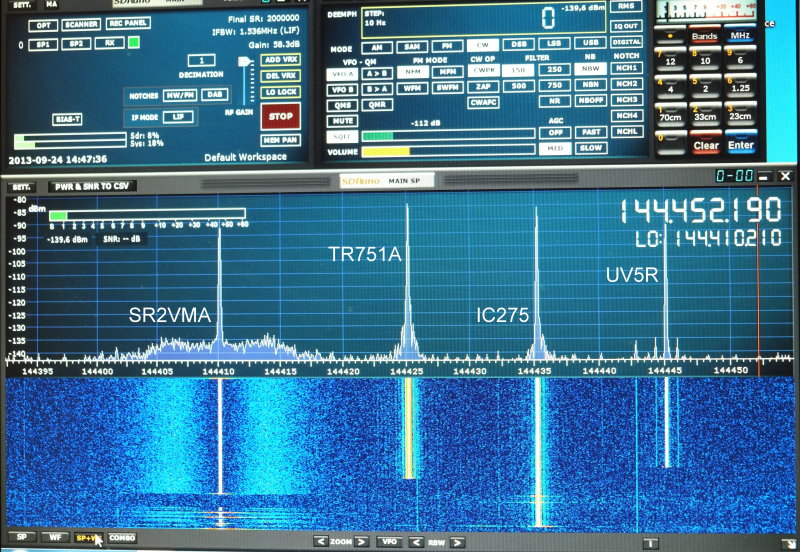Screen dimensions: 800x552
Task: Select the 10 band keypad key
Action: (x=705, y=58)
